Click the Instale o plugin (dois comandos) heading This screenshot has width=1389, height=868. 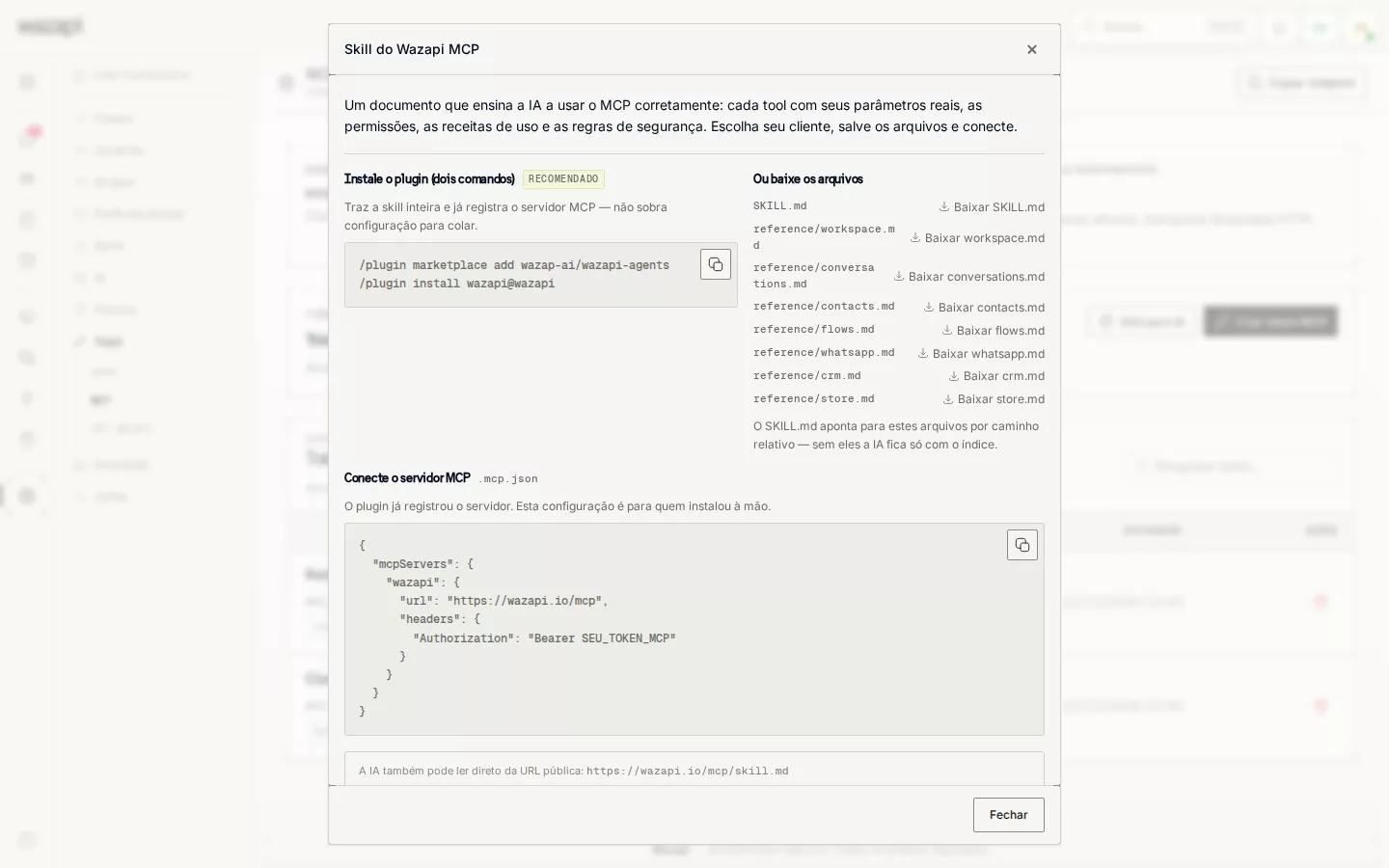tap(429, 179)
